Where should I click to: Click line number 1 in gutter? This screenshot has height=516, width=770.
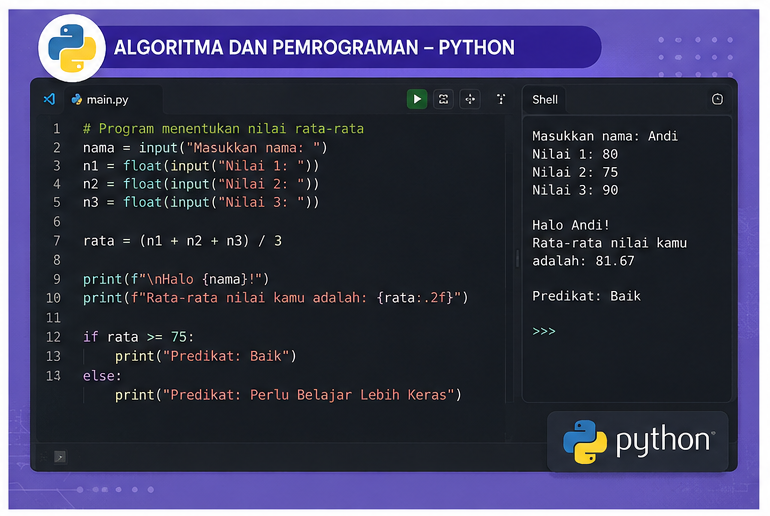56,129
